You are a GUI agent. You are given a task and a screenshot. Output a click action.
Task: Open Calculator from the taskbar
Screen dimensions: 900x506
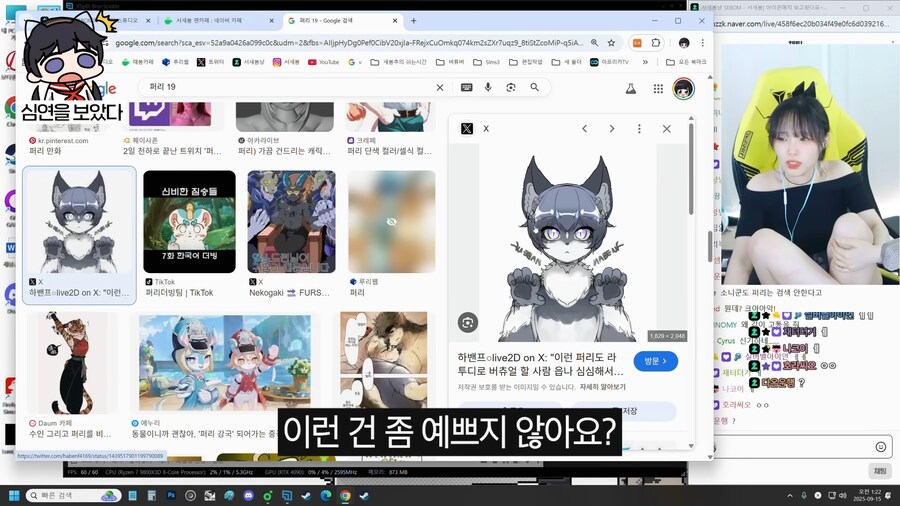[x=152, y=496]
